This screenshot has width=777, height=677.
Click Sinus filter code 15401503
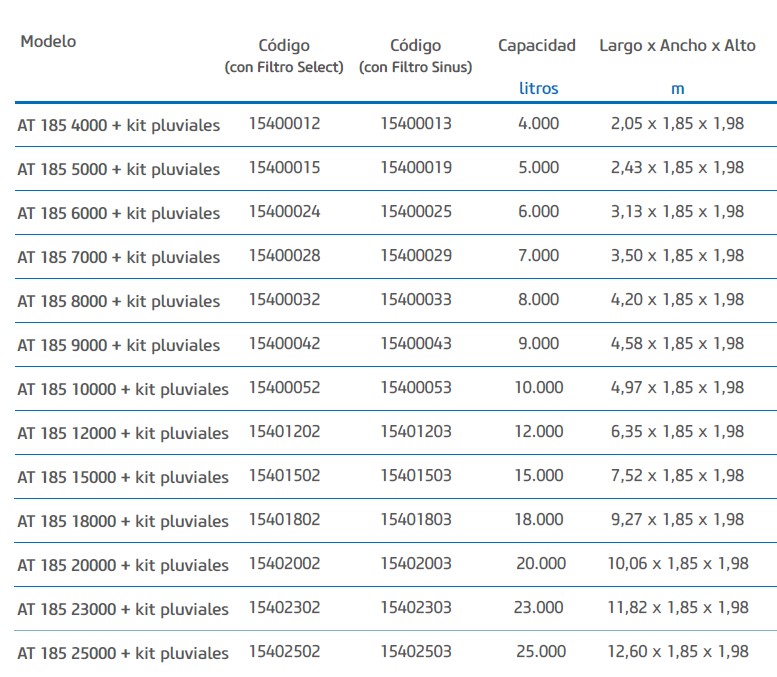point(416,476)
